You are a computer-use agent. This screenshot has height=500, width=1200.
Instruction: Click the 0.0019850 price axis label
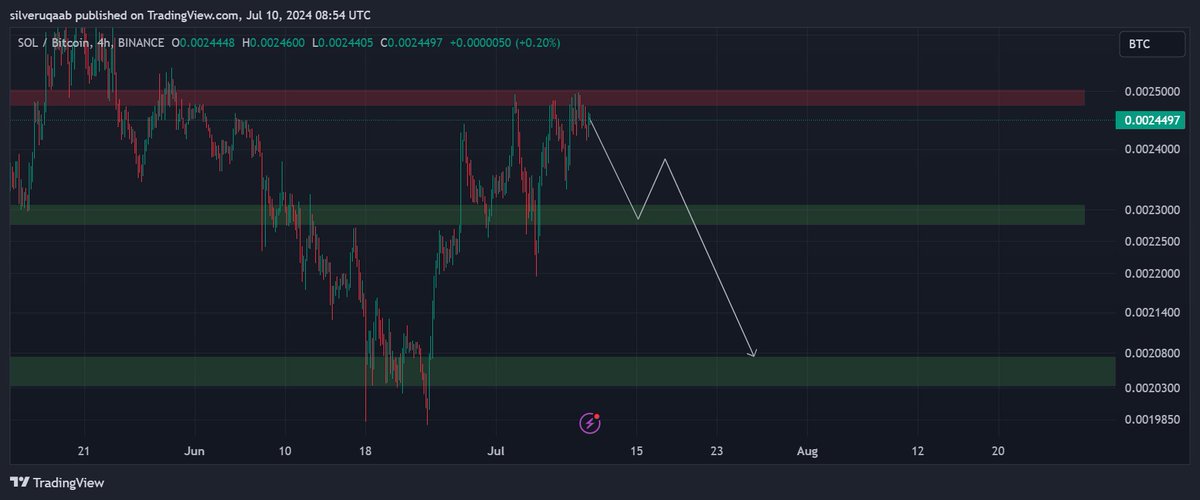click(1151, 420)
